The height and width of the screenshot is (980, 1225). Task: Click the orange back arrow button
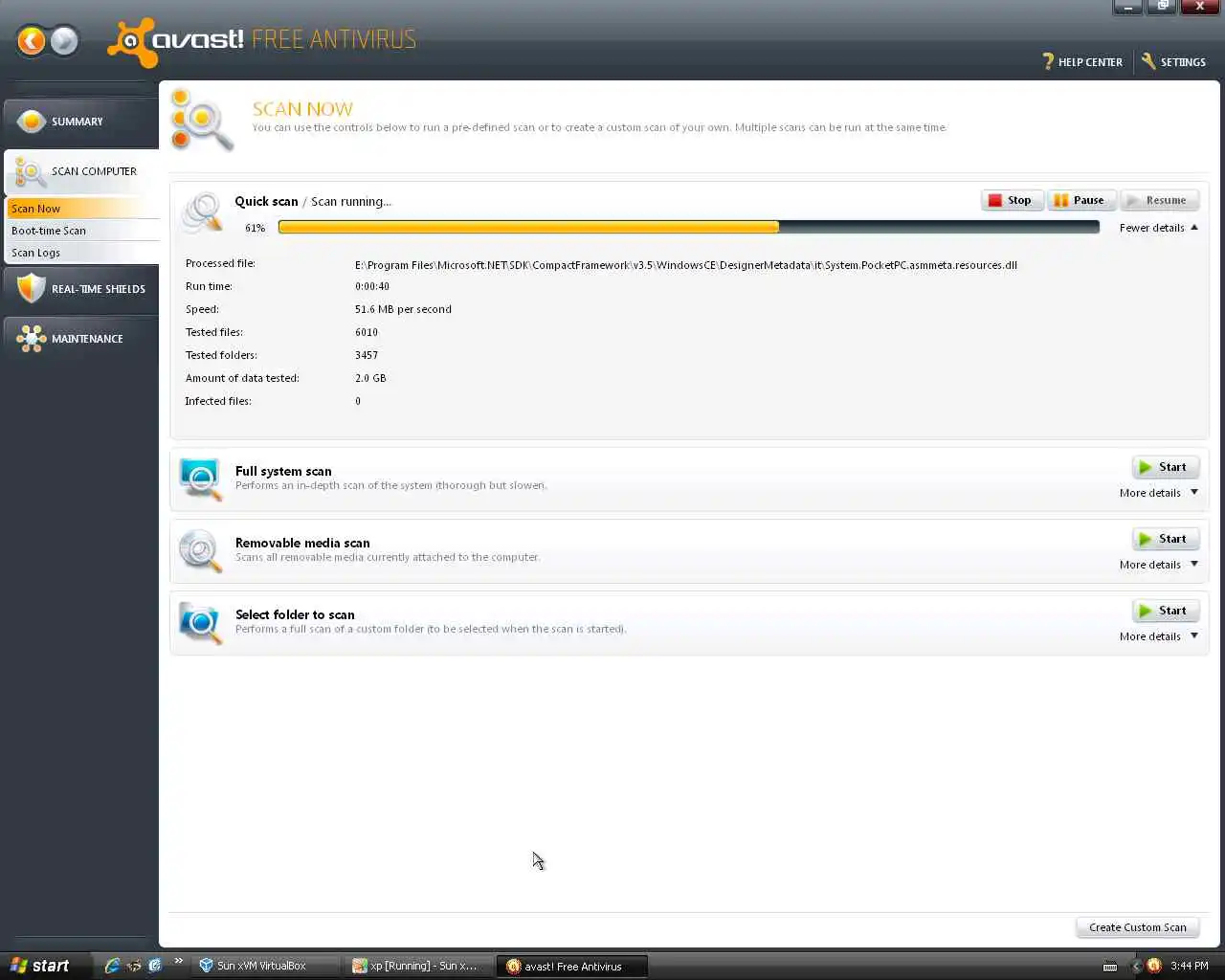32,40
